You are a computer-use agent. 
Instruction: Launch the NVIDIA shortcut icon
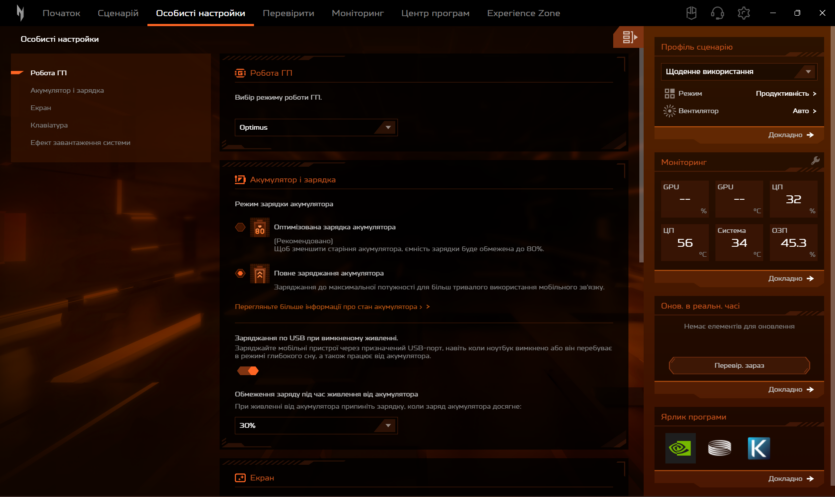coord(680,448)
